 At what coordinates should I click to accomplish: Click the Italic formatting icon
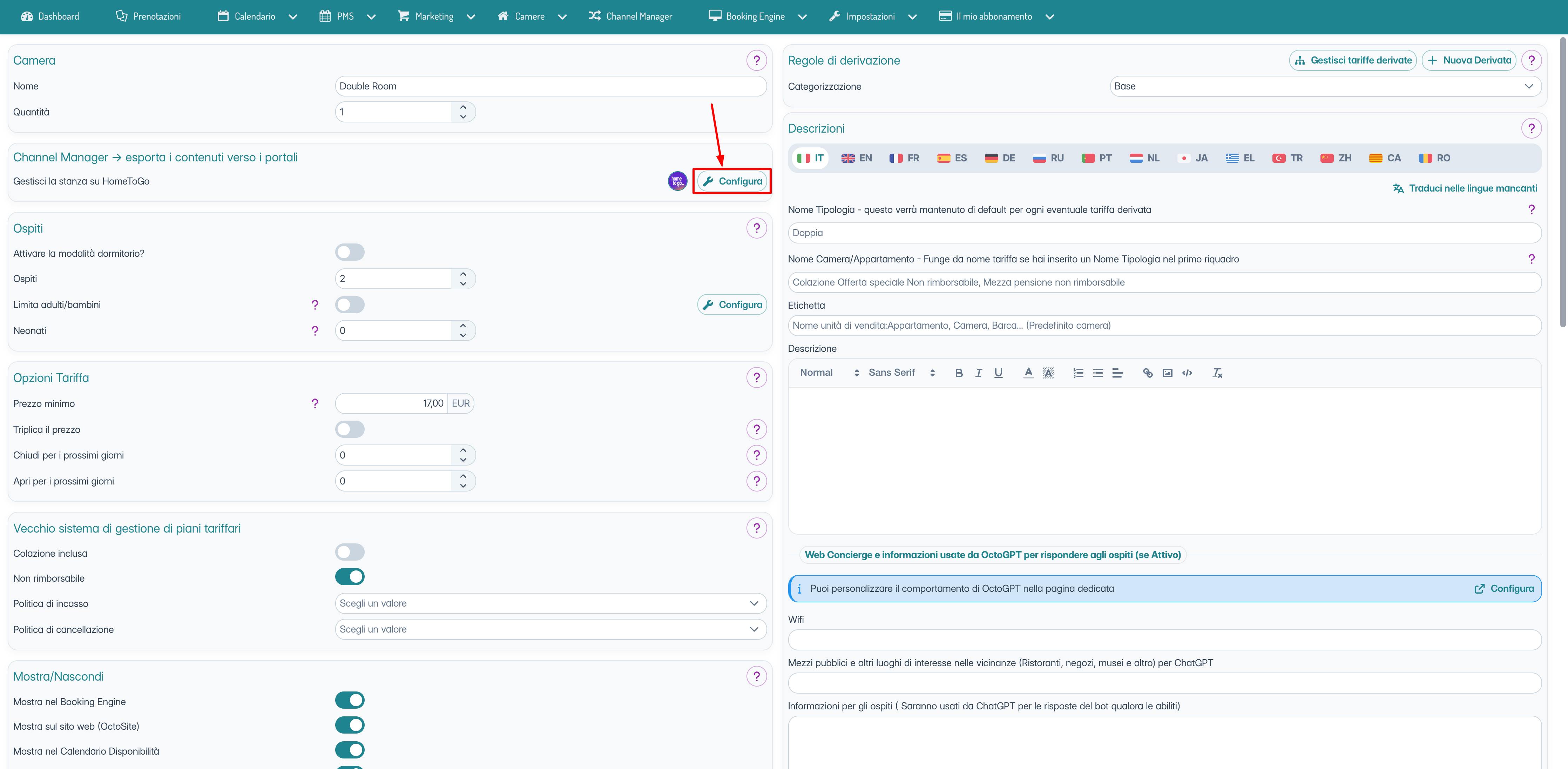click(x=978, y=373)
